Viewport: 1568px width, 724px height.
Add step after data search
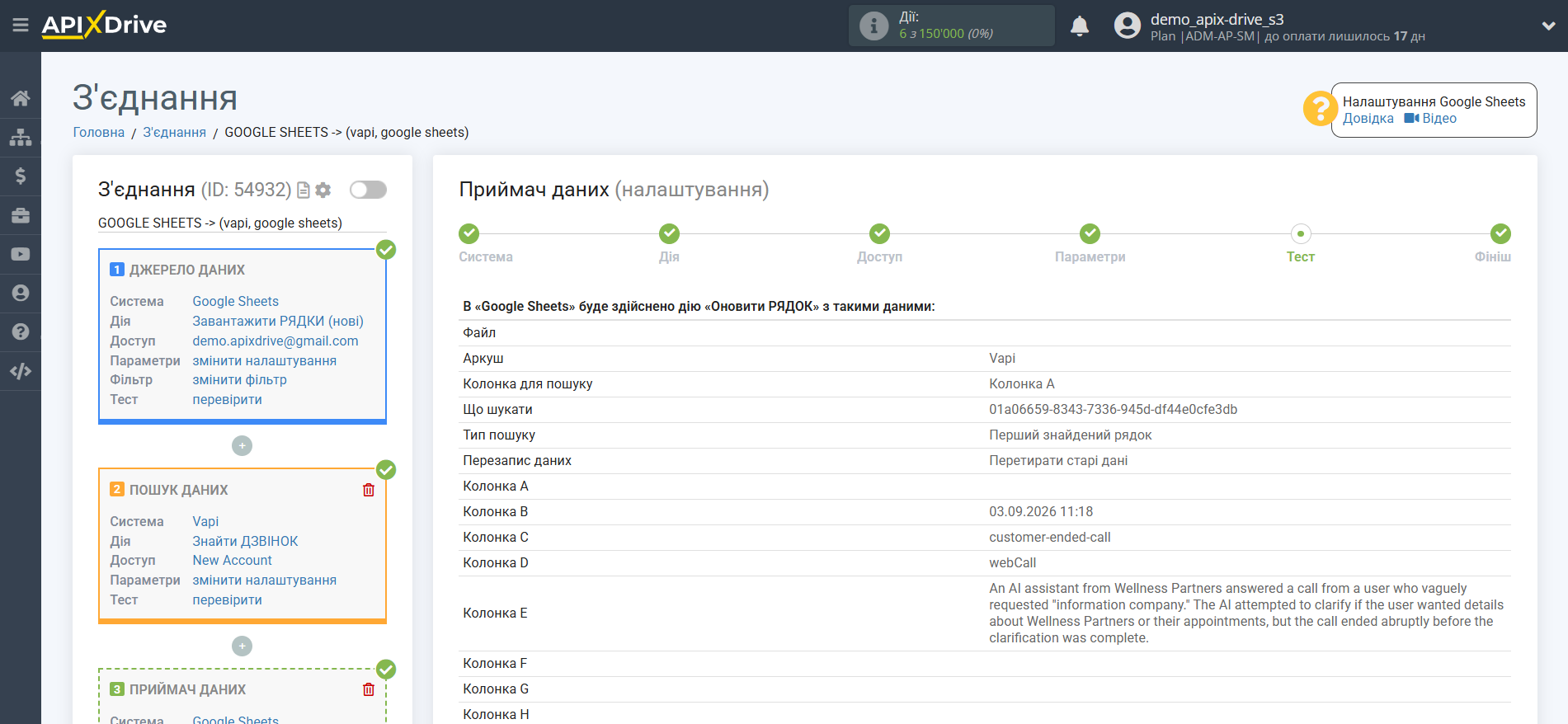pos(242,646)
